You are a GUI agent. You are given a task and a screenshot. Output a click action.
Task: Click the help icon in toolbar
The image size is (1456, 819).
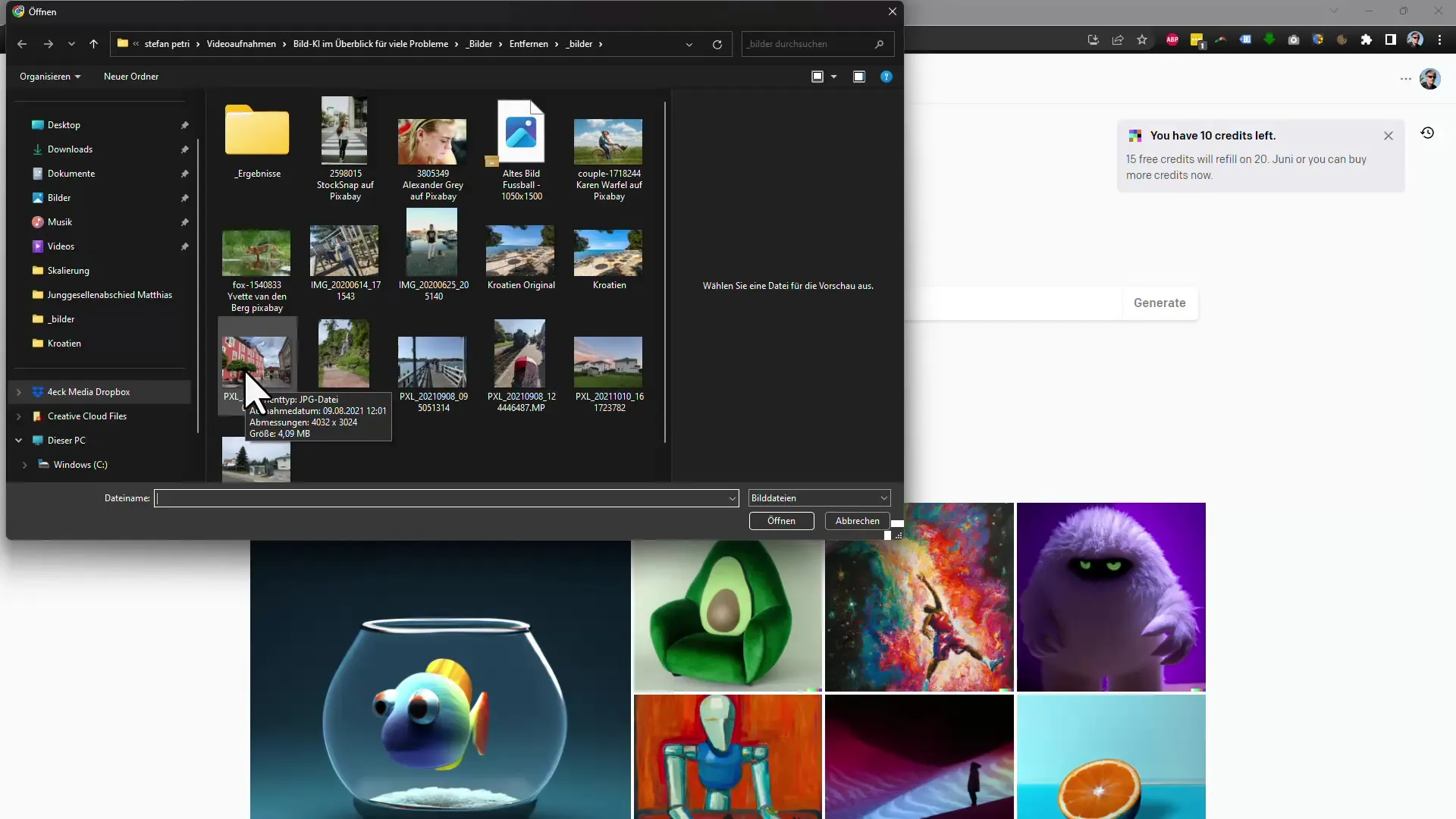point(886,76)
